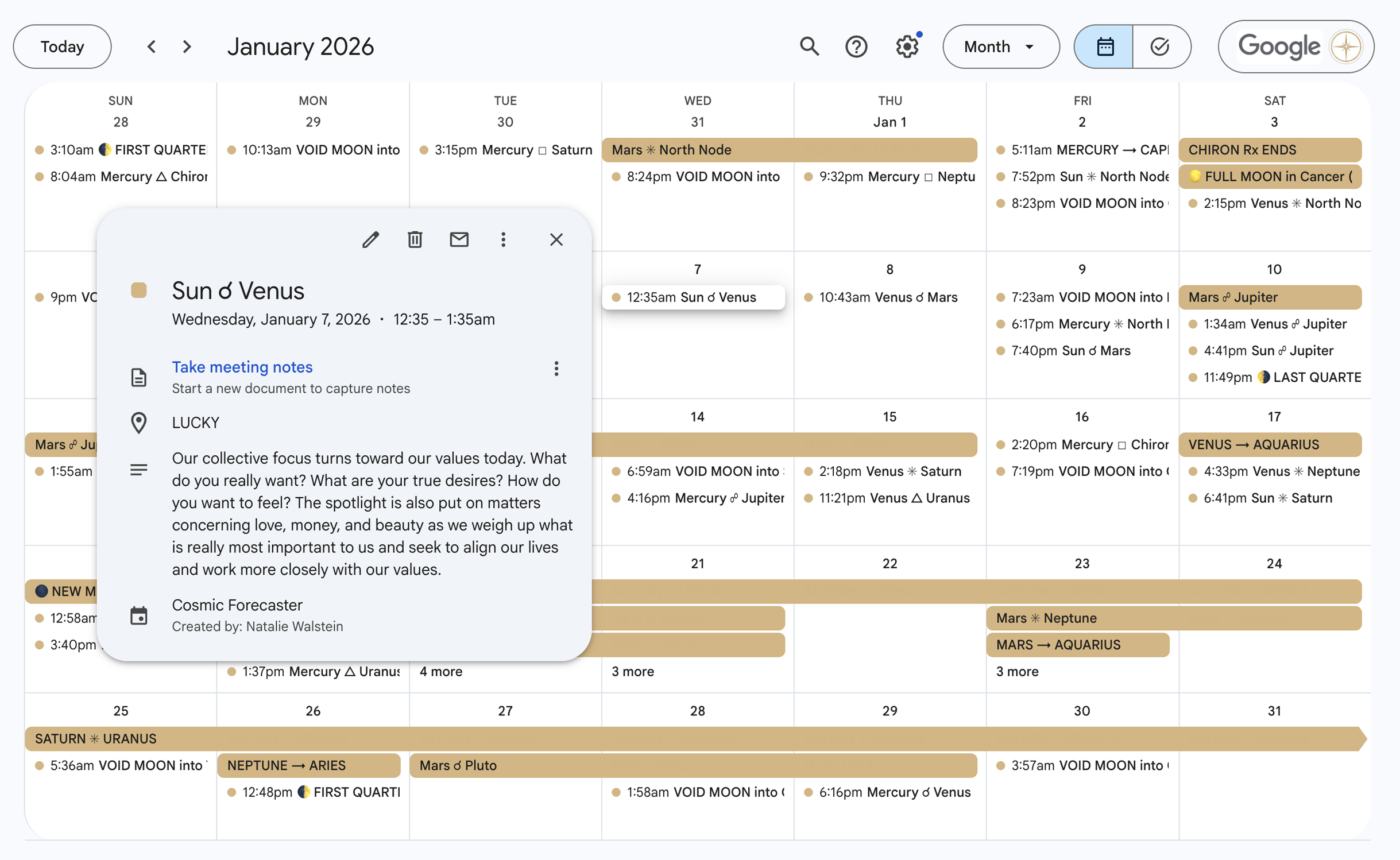Open the Google account avatar
Image resolution: width=1400 pixels, height=860 pixels.
(1345, 47)
